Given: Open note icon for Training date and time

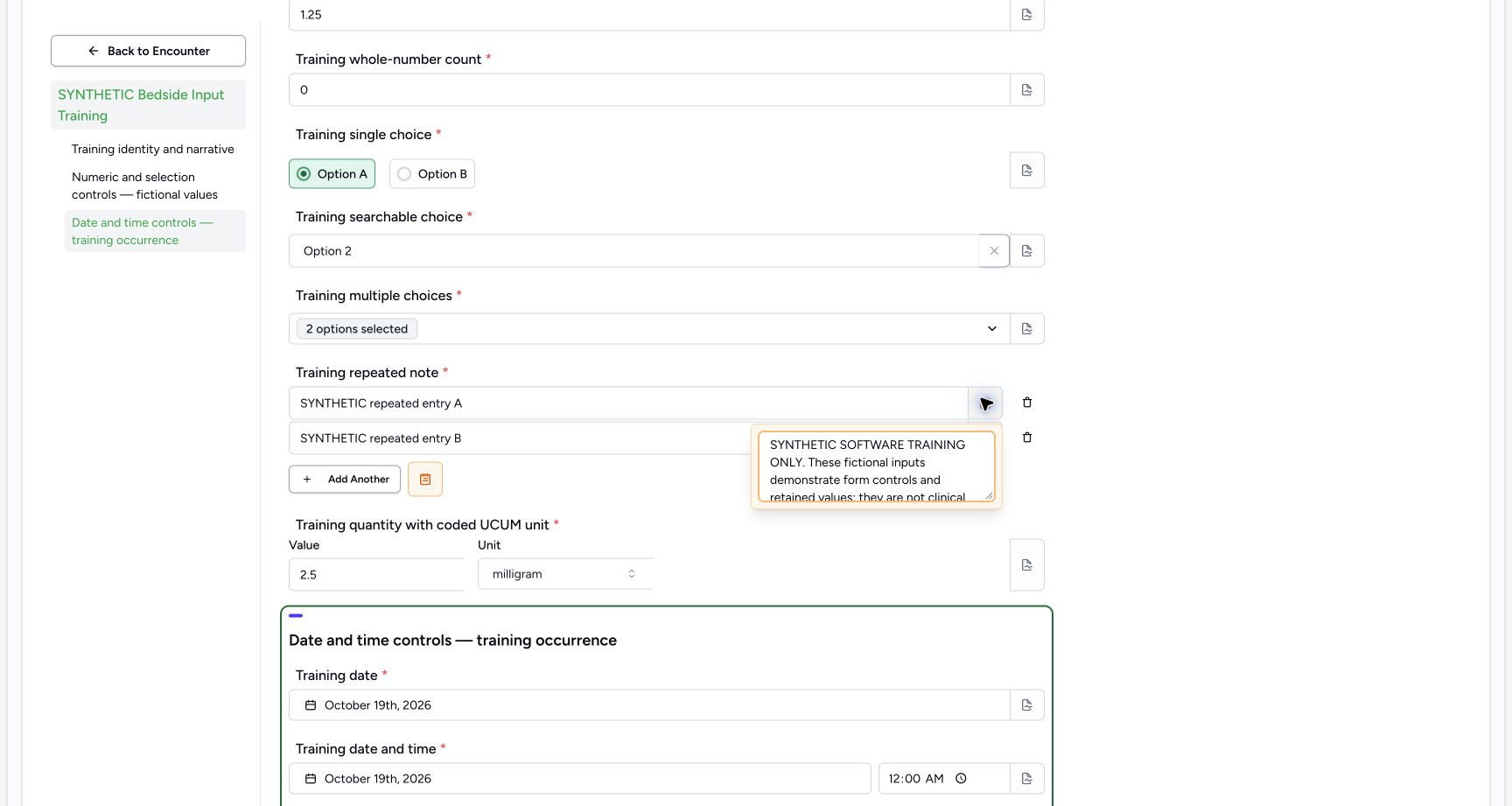Looking at the screenshot, I should (1027, 779).
